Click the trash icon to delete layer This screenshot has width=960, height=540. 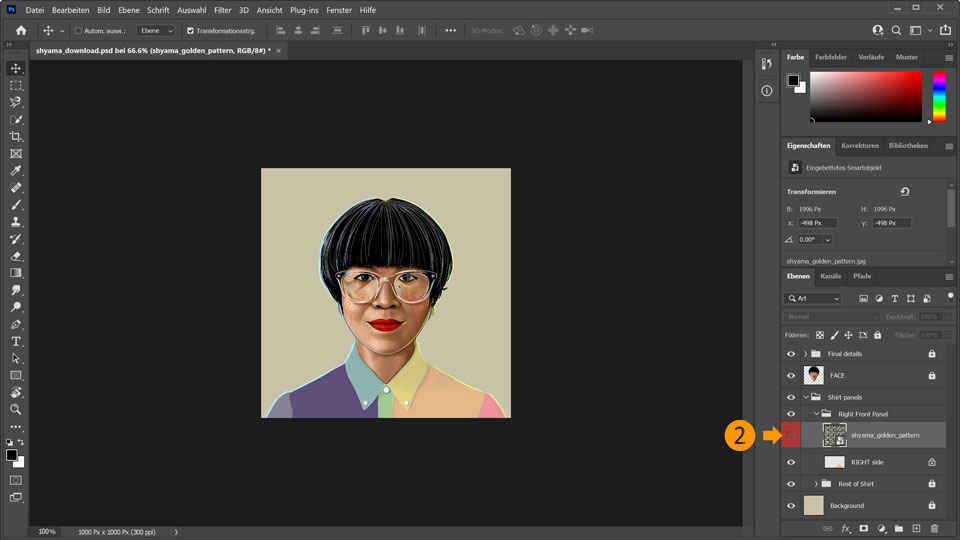coord(934,528)
